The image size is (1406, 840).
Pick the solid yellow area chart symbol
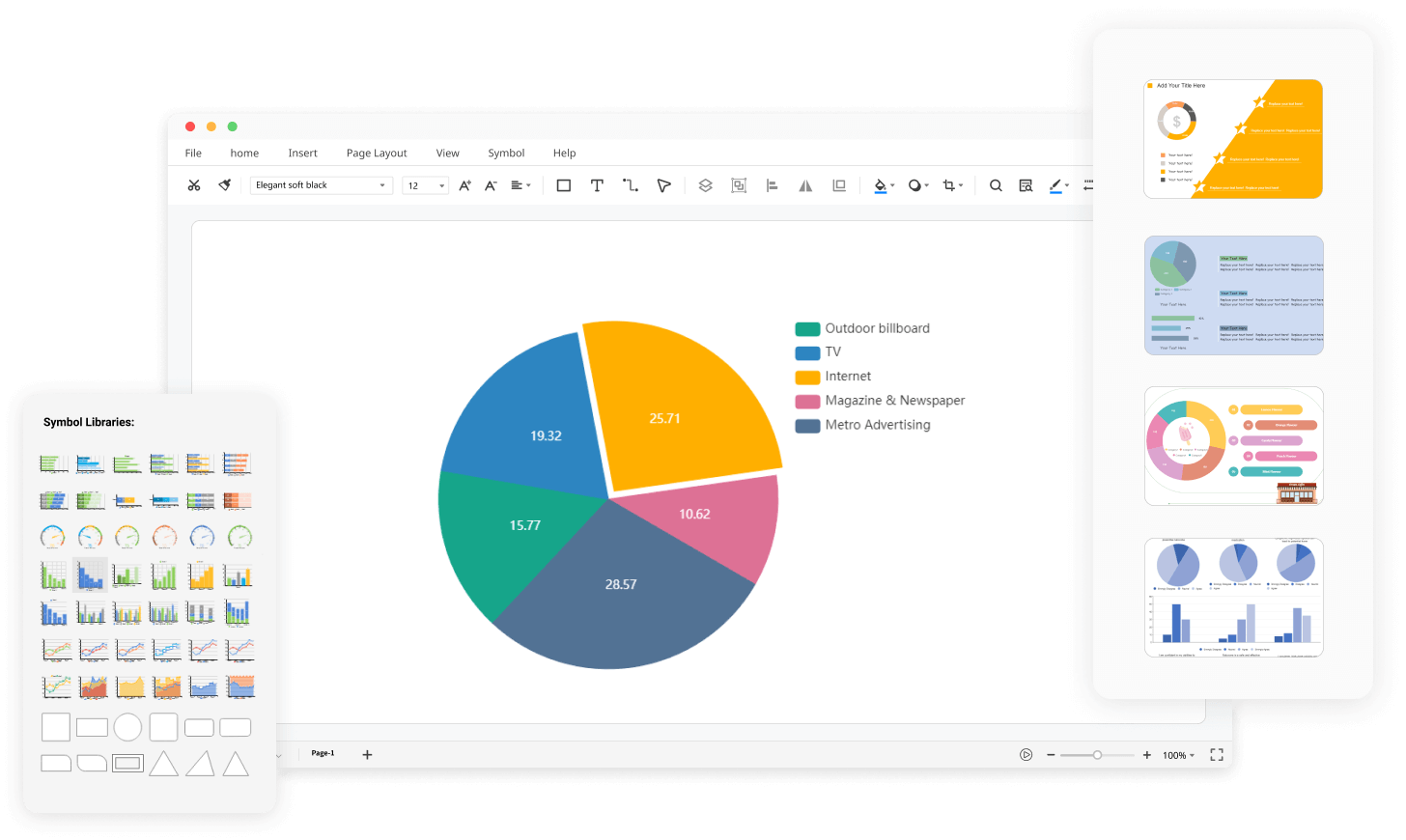(x=129, y=686)
